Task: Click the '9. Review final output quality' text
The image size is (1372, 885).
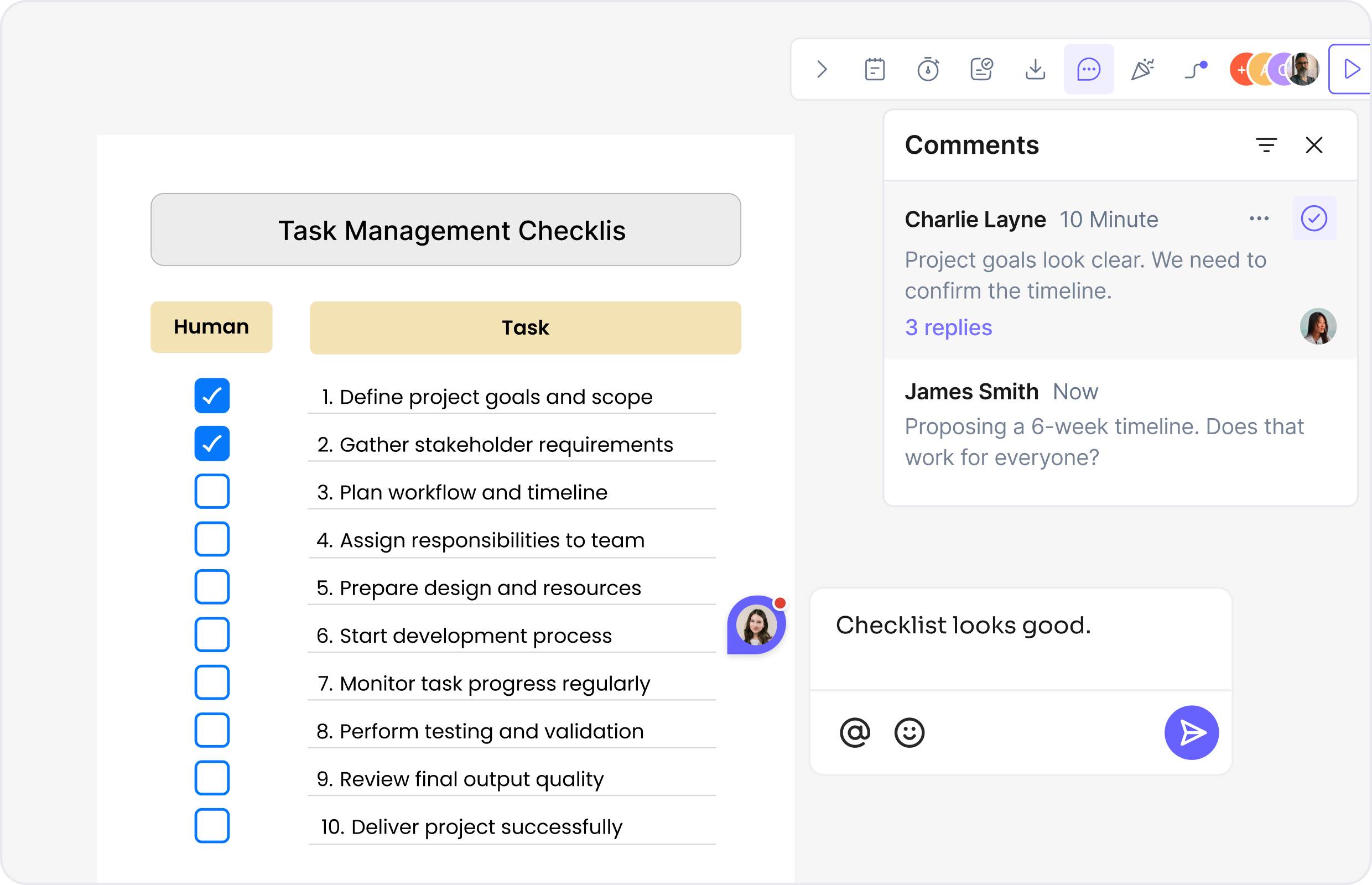Action: (460, 779)
